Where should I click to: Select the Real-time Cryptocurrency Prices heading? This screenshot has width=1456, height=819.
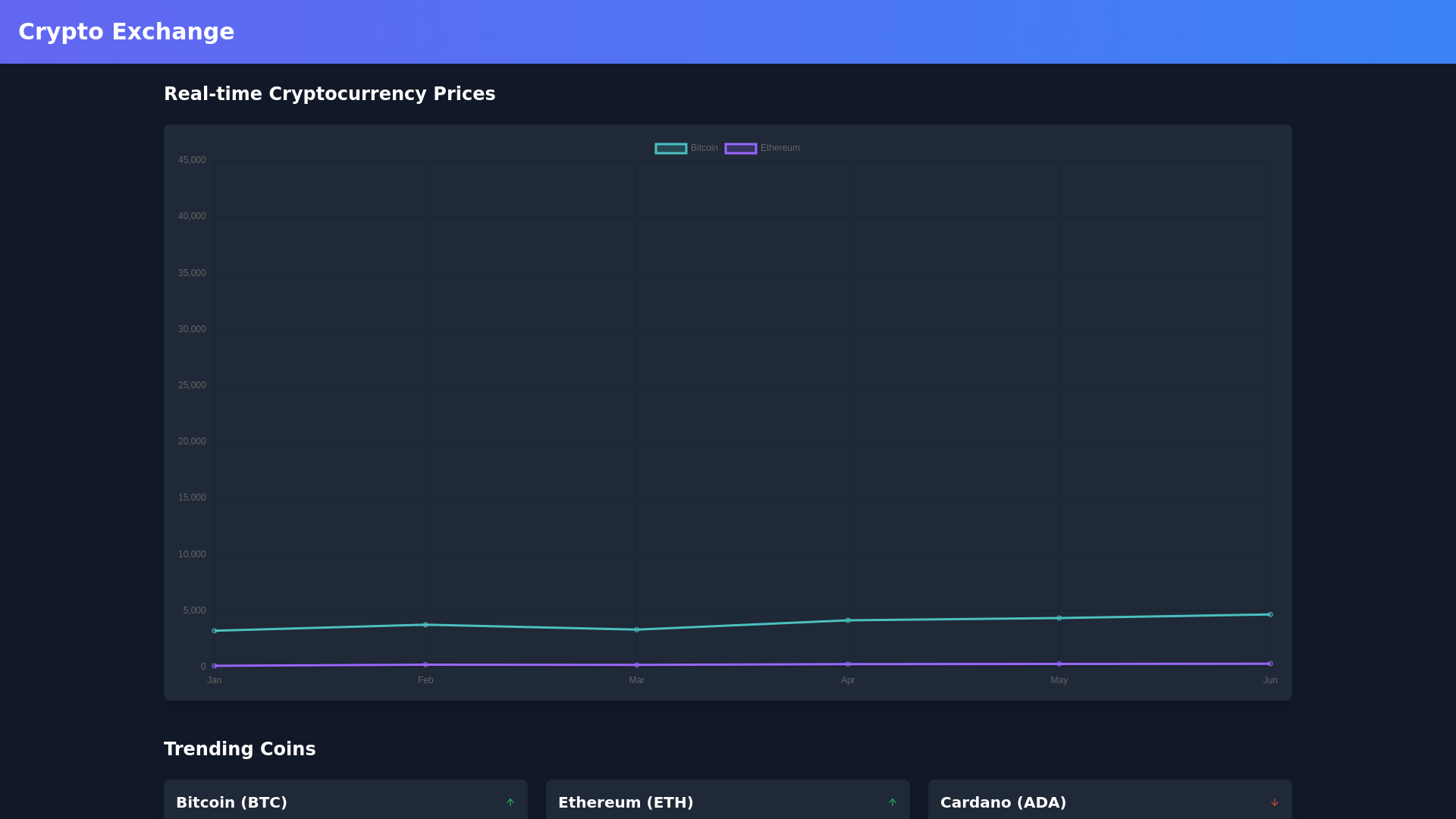pyautogui.click(x=330, y=93)
